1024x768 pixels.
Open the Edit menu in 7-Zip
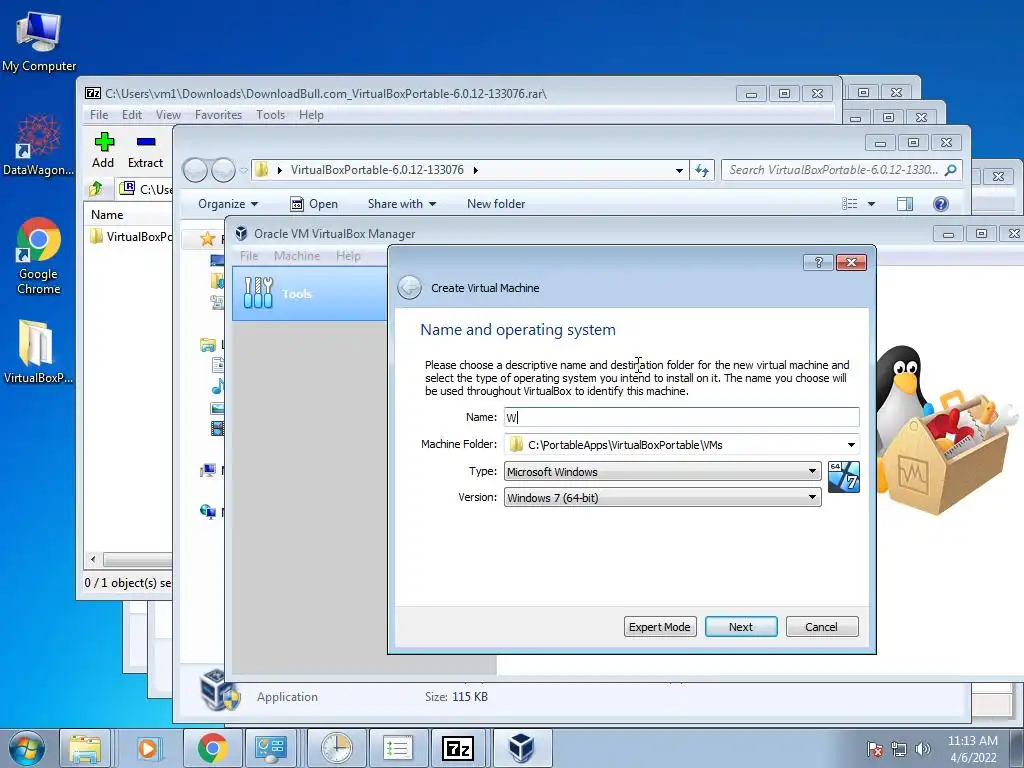(131, 114)
